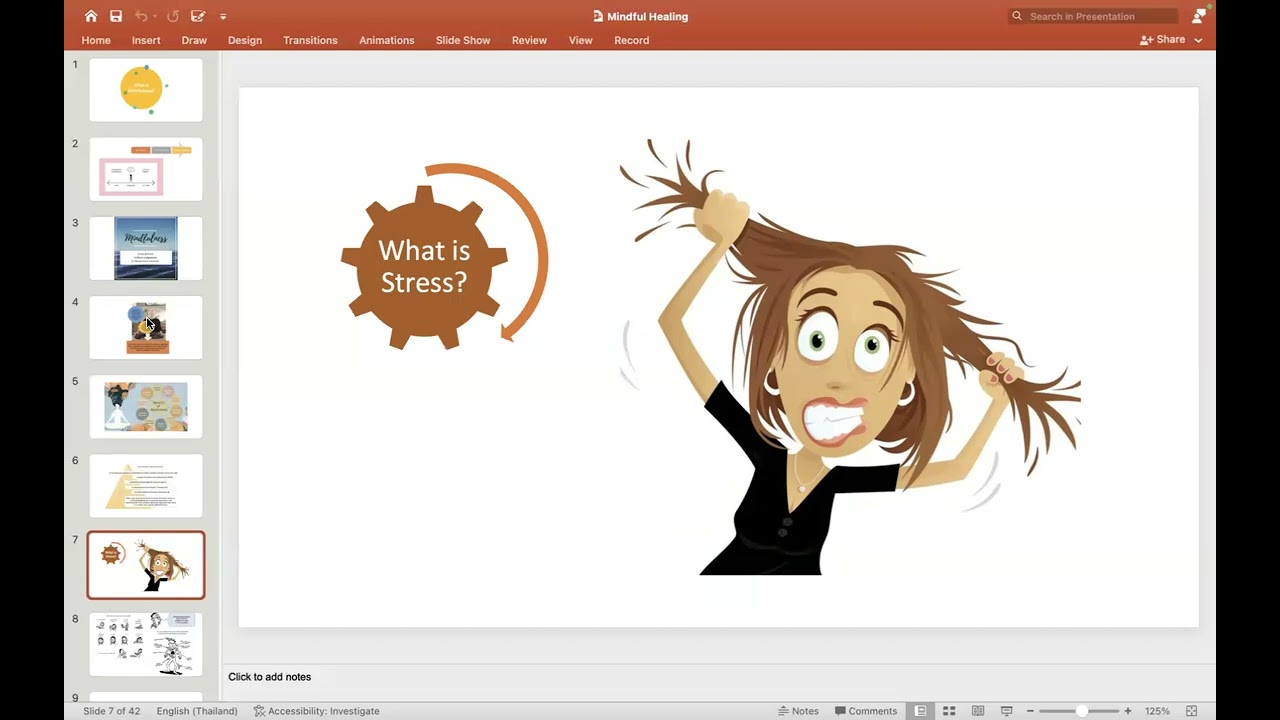Open the Comments pane
Image resolution: width=1280 pixels, height=720 pixels.
[x=866, y=711]
